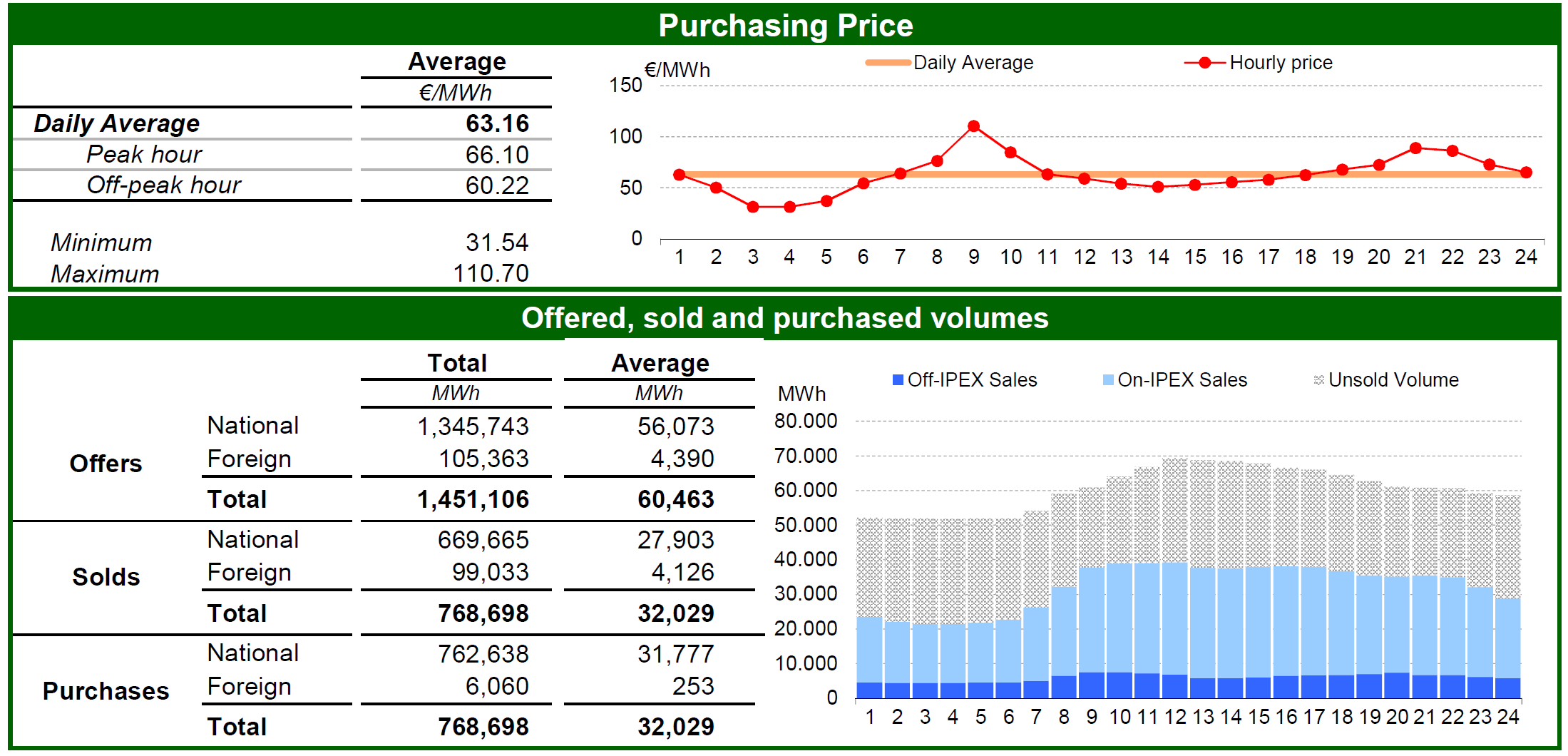Click the Offers section label
The width and height of the screenshot is (1568, 756).
click(106, 464)
